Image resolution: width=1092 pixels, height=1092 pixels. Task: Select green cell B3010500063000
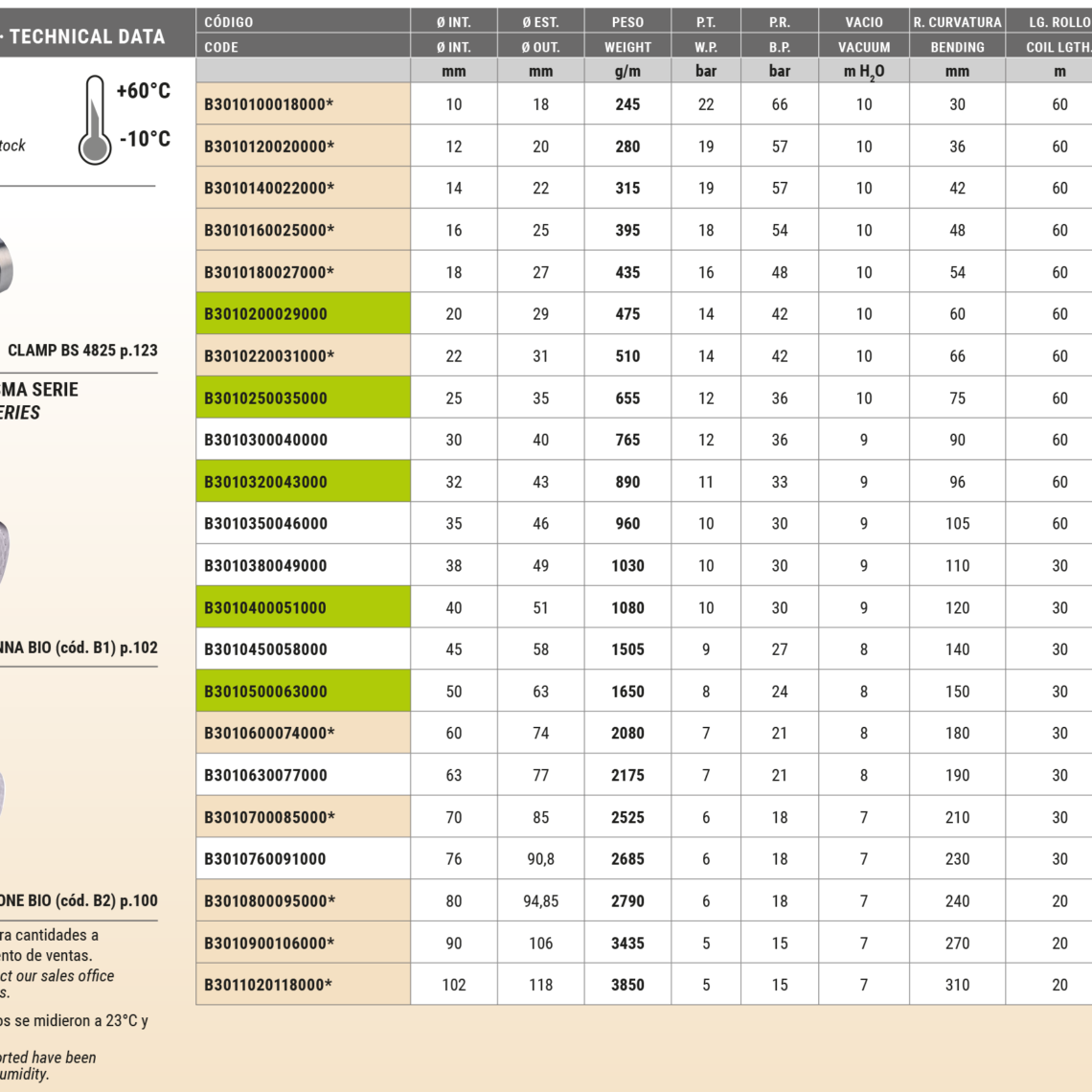coord(265,692)
